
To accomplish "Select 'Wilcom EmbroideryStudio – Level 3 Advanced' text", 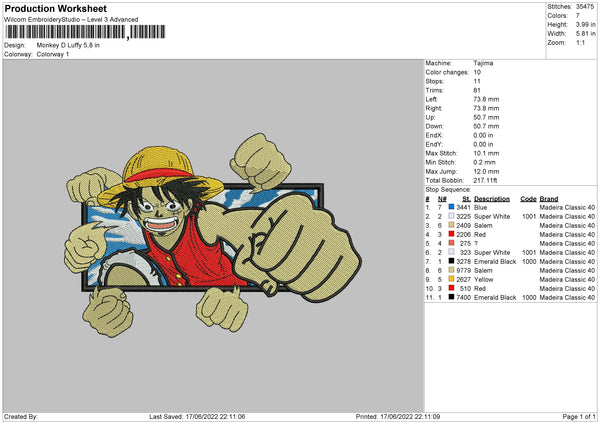I will [x=71, y=20].
